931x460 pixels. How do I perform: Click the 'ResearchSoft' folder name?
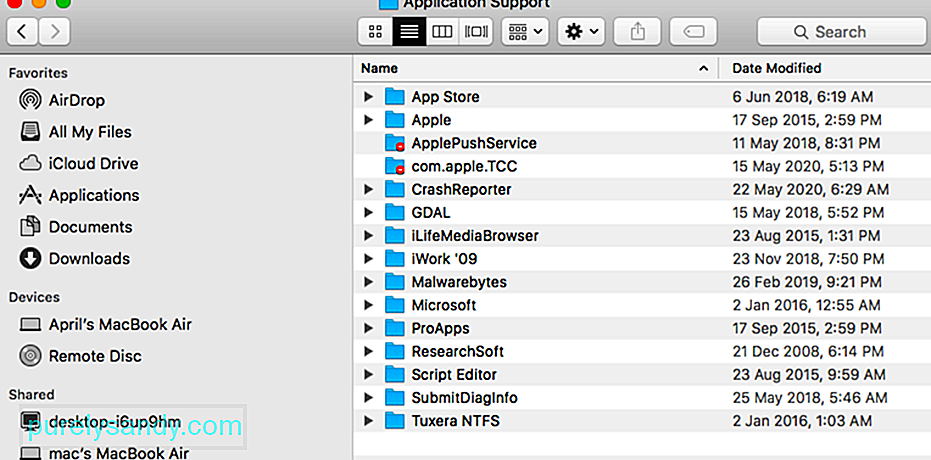(457, 351)
